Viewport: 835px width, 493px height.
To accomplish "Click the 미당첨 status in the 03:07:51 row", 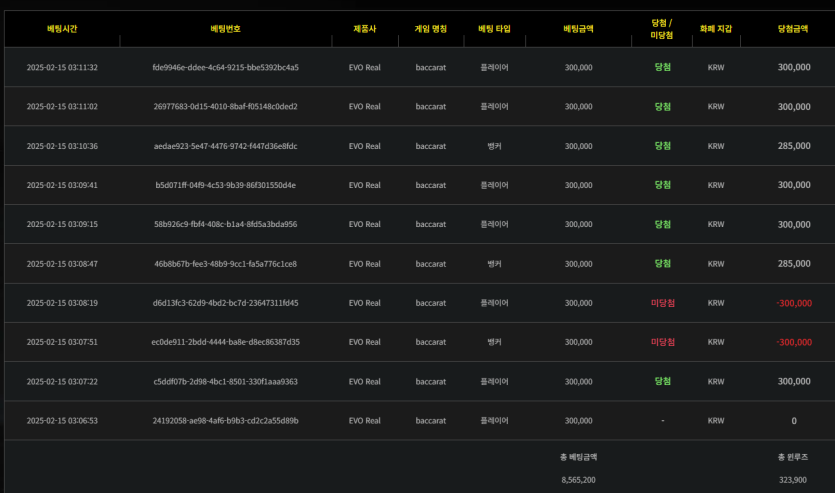I will click(662, 342).
